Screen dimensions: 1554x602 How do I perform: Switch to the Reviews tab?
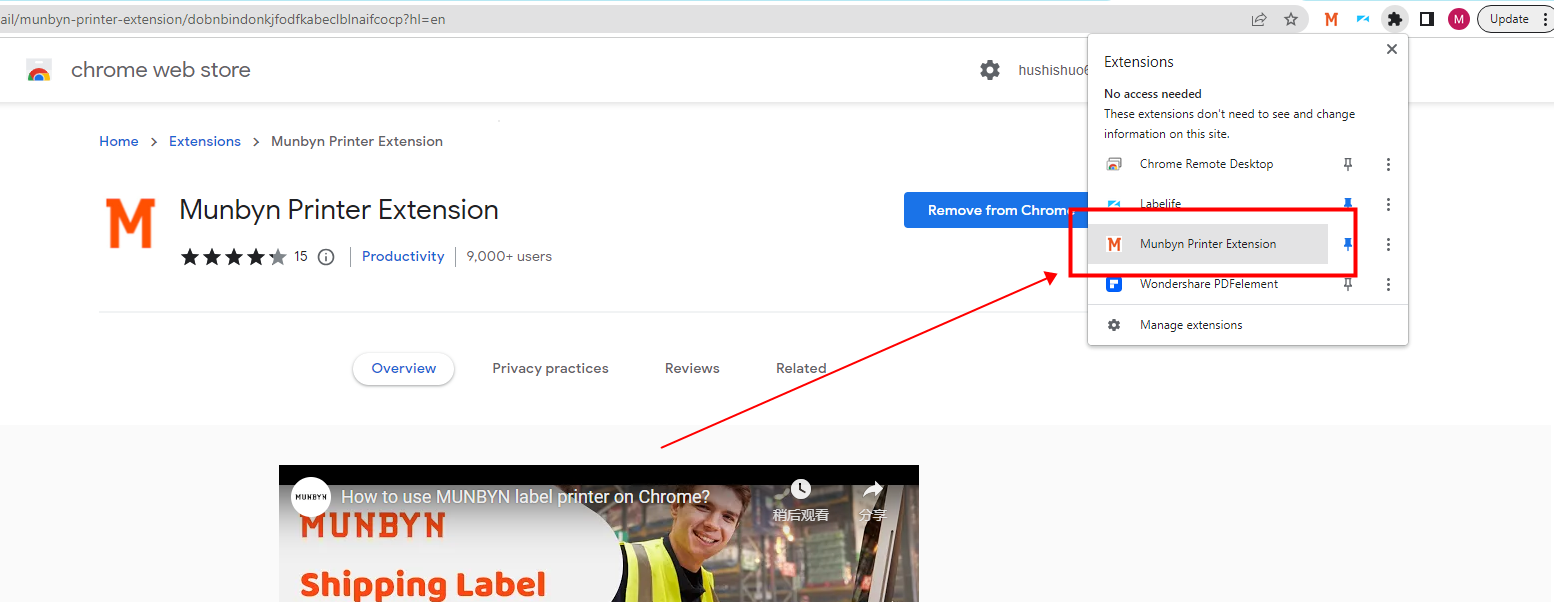pos(692,368)
